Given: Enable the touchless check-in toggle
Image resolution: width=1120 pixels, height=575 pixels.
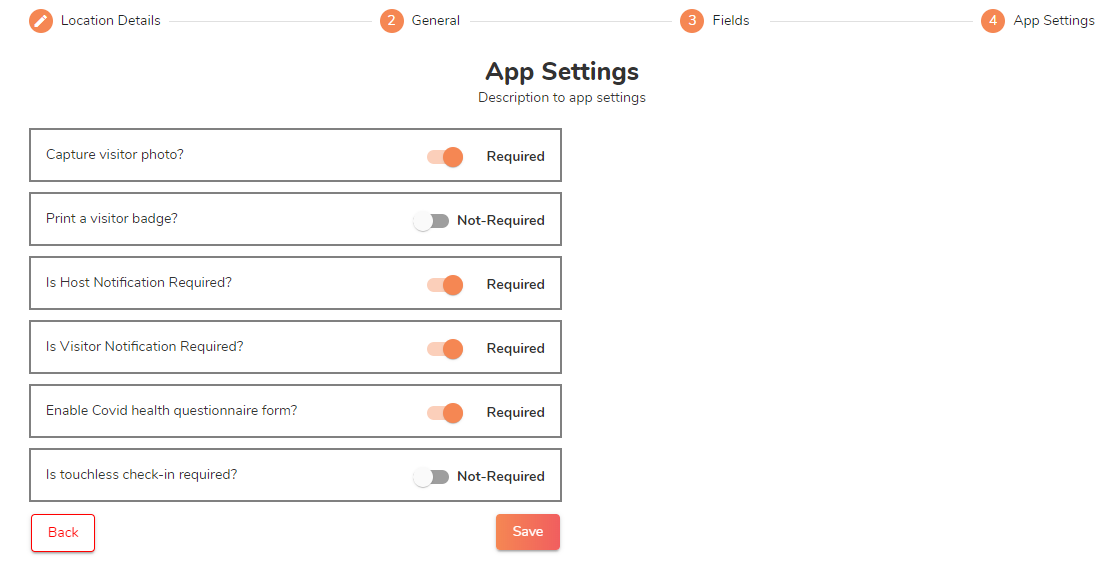Looking at the screenshot, I should 431,477.
